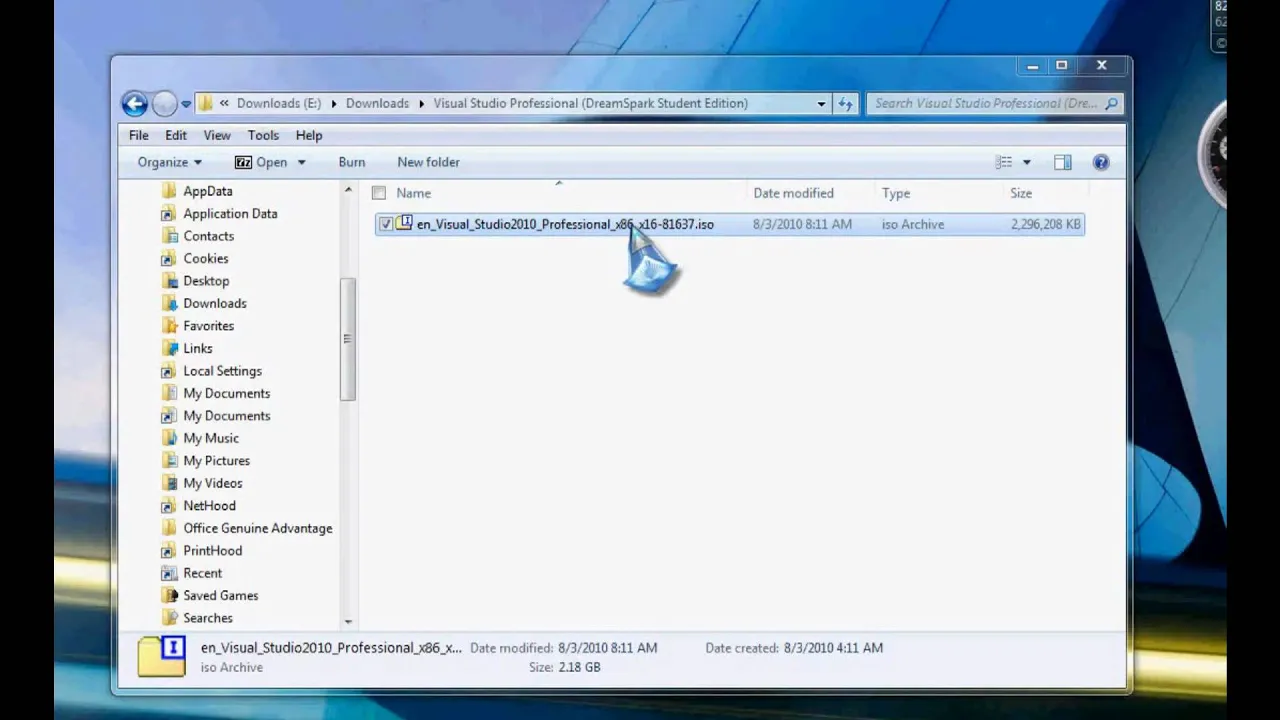Uncheck the en_Visual_Studio2010 iso file checkbox
Screen dimensions: 1280x720
(x=386, y=224)
